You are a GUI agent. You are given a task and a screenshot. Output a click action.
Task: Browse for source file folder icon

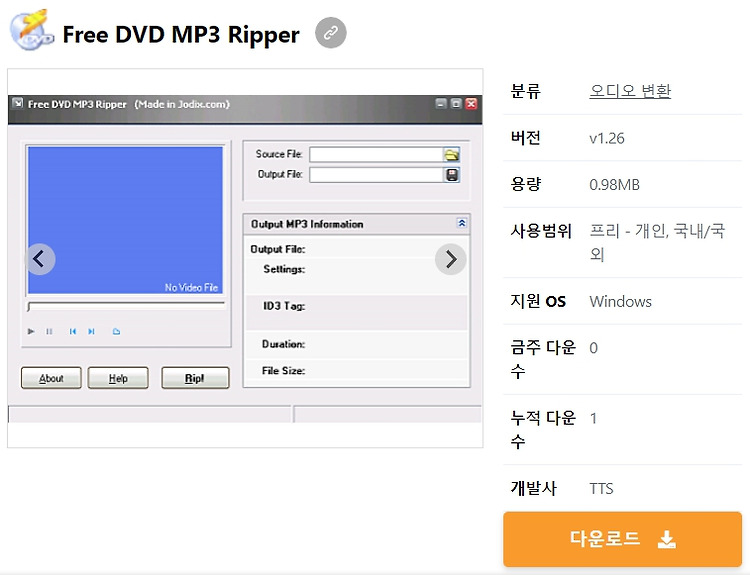[x=452, y=155]
